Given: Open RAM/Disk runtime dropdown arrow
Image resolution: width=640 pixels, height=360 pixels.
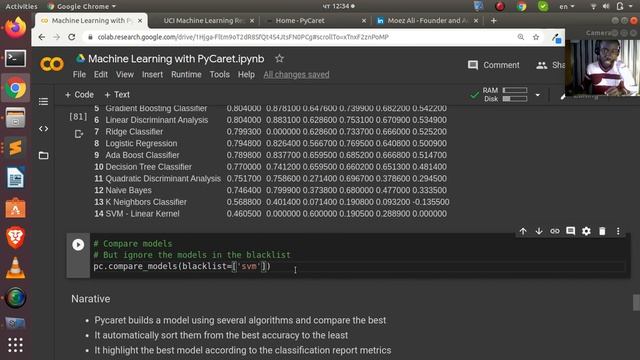Looking at the screenshot, I should coord(538,95).
